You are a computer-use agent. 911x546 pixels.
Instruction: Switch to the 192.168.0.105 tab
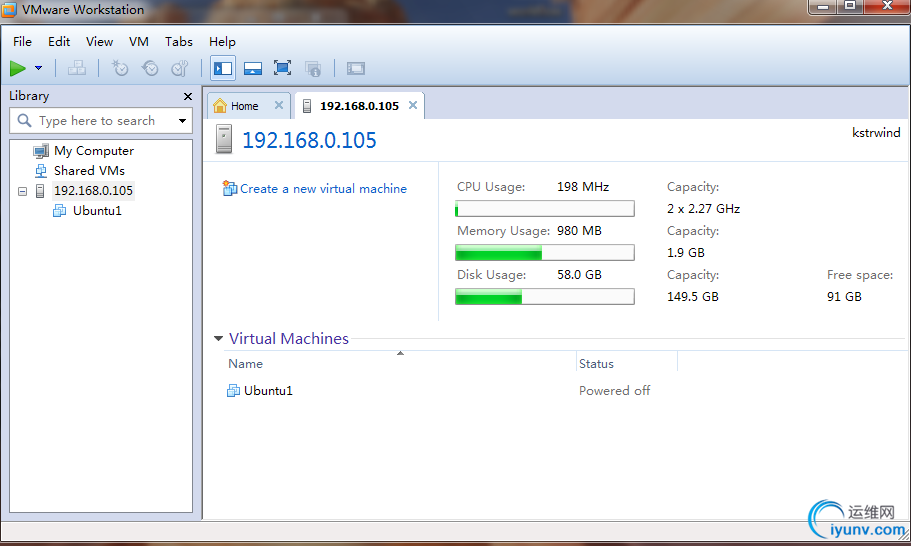click(359, 106)
